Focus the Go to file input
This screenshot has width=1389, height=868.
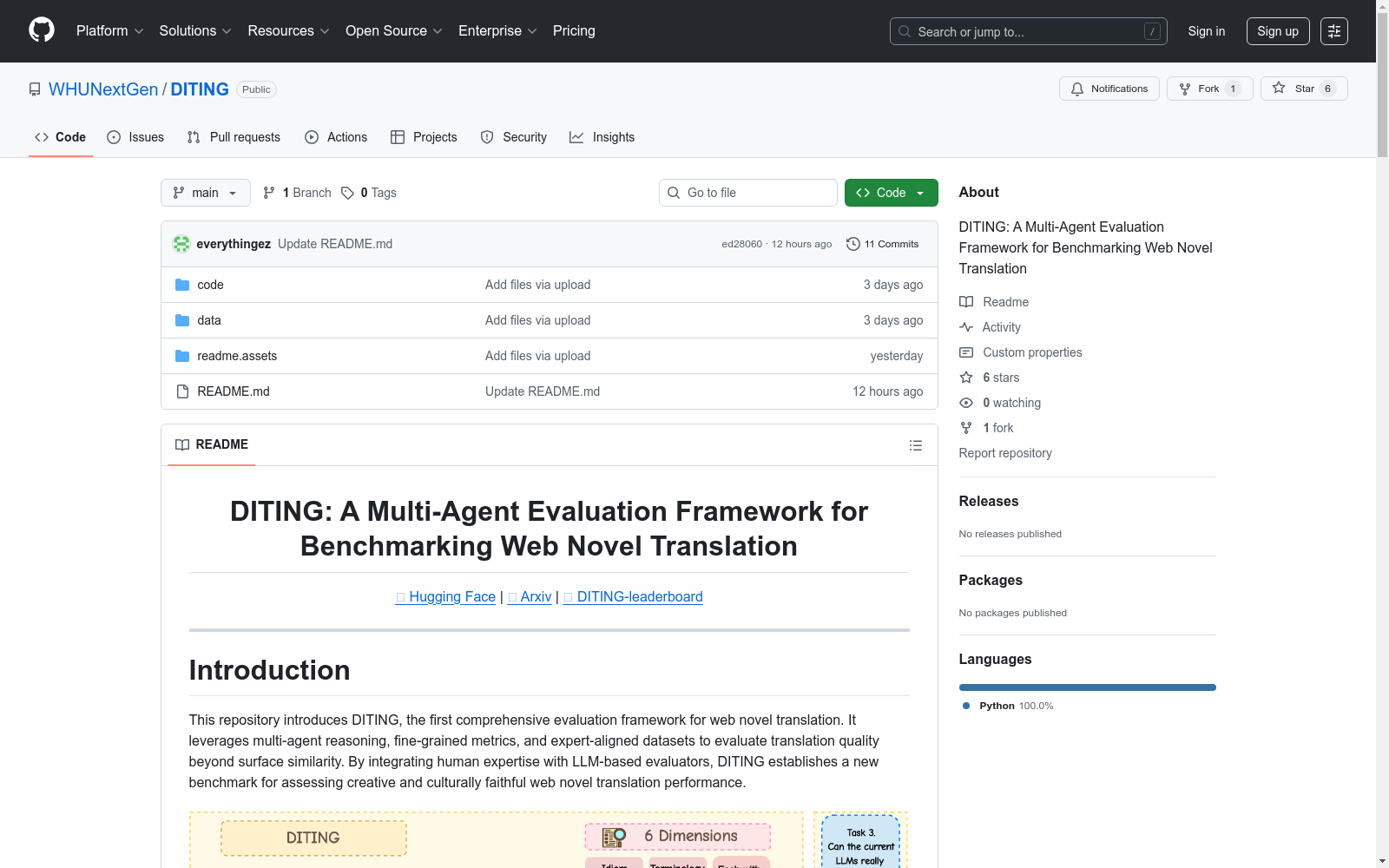point(748,193)
